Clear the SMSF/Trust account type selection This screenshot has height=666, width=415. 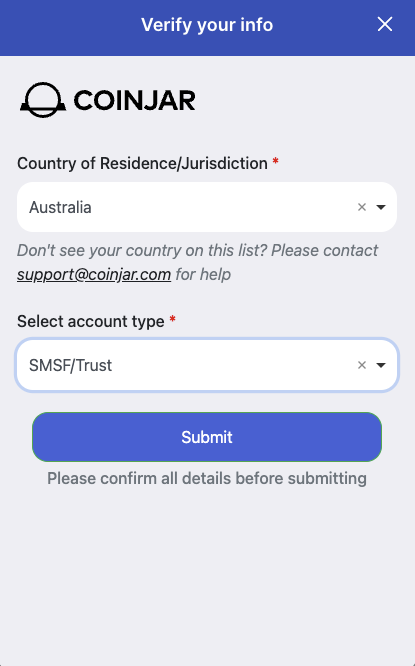[x=362, y=365]
